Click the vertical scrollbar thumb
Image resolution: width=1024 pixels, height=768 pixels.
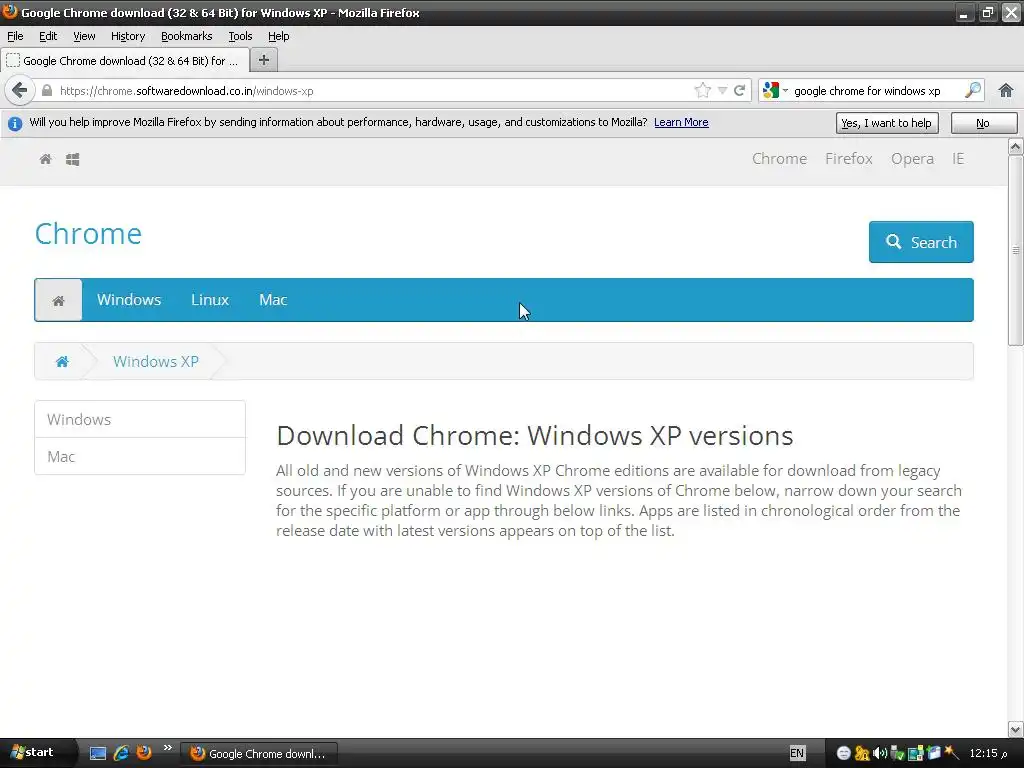[x=1016, y=250]
